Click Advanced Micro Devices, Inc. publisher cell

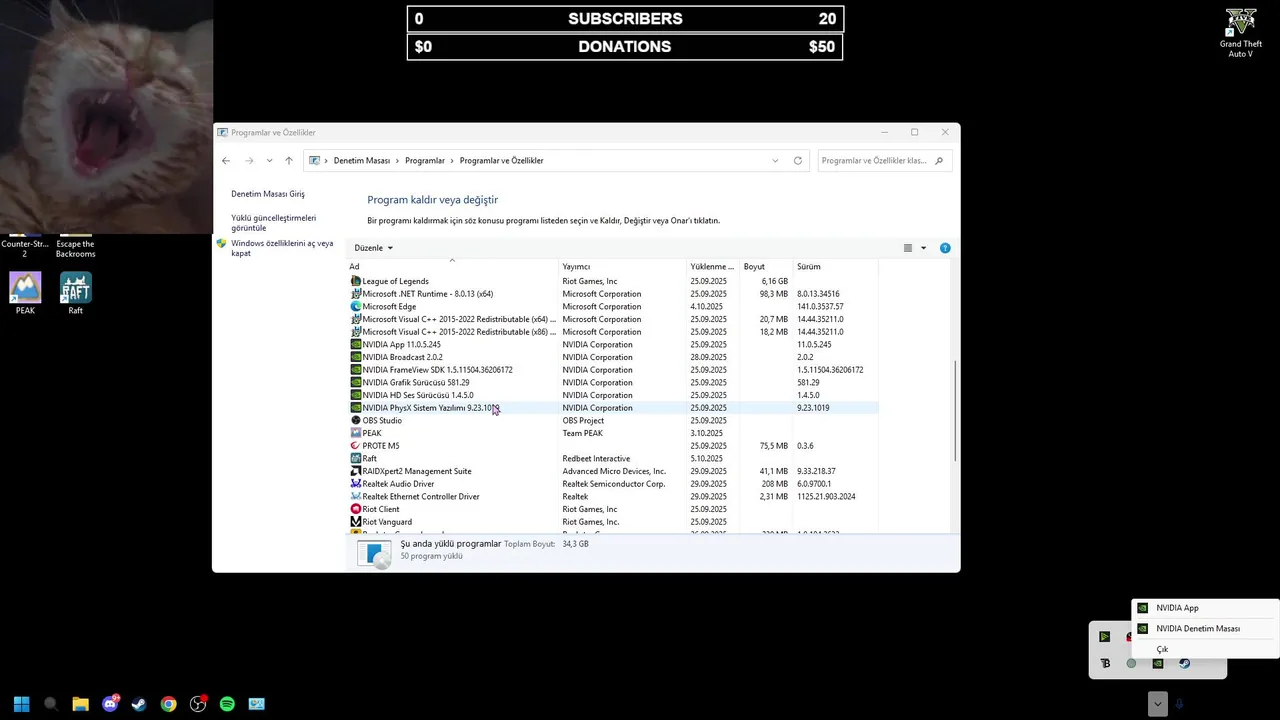[614, 471]
